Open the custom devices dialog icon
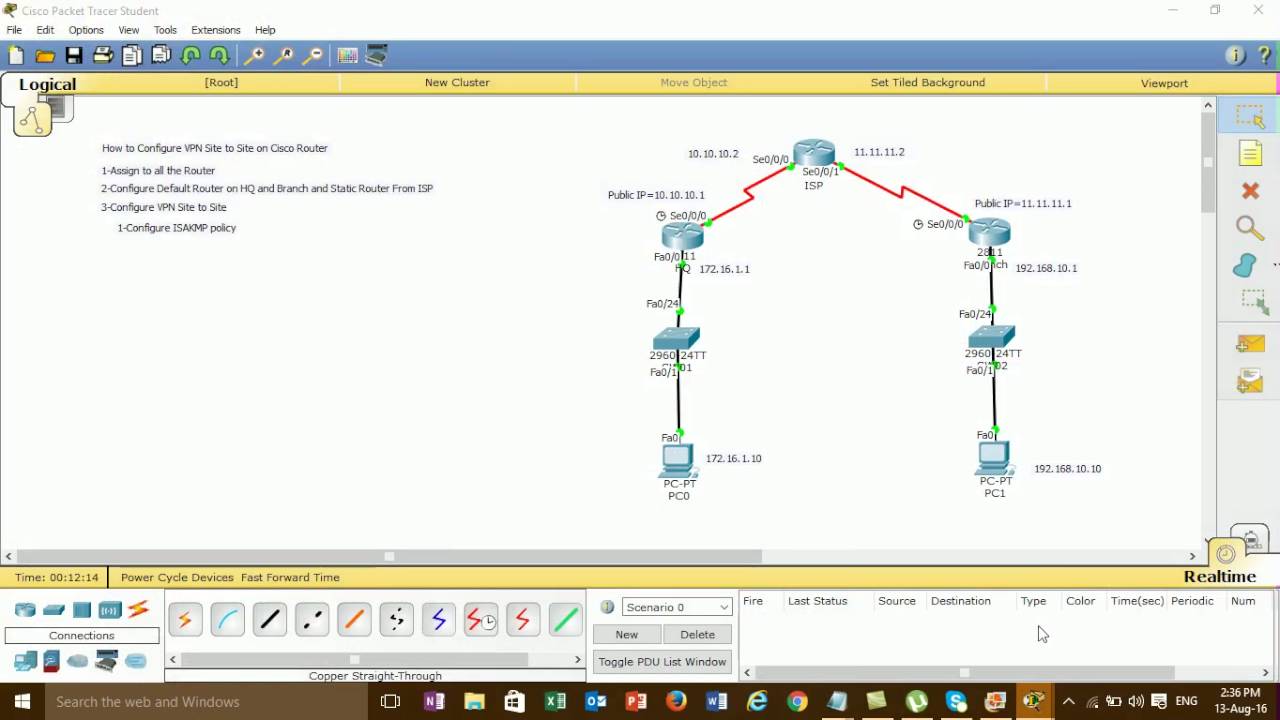 (x=377, y=56)
